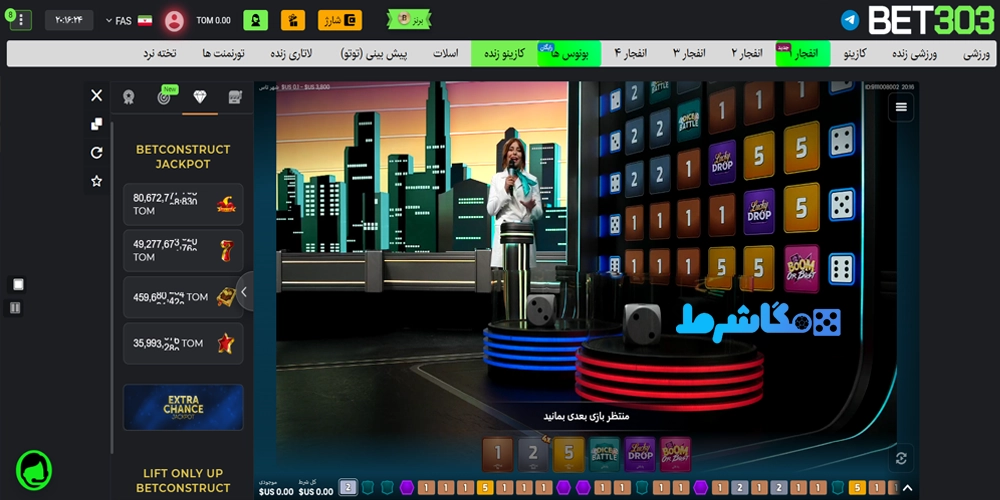
Task: Click the LIFT ONLY UP BETCONSTRUCT heading
Action: [x=183, y=480]
